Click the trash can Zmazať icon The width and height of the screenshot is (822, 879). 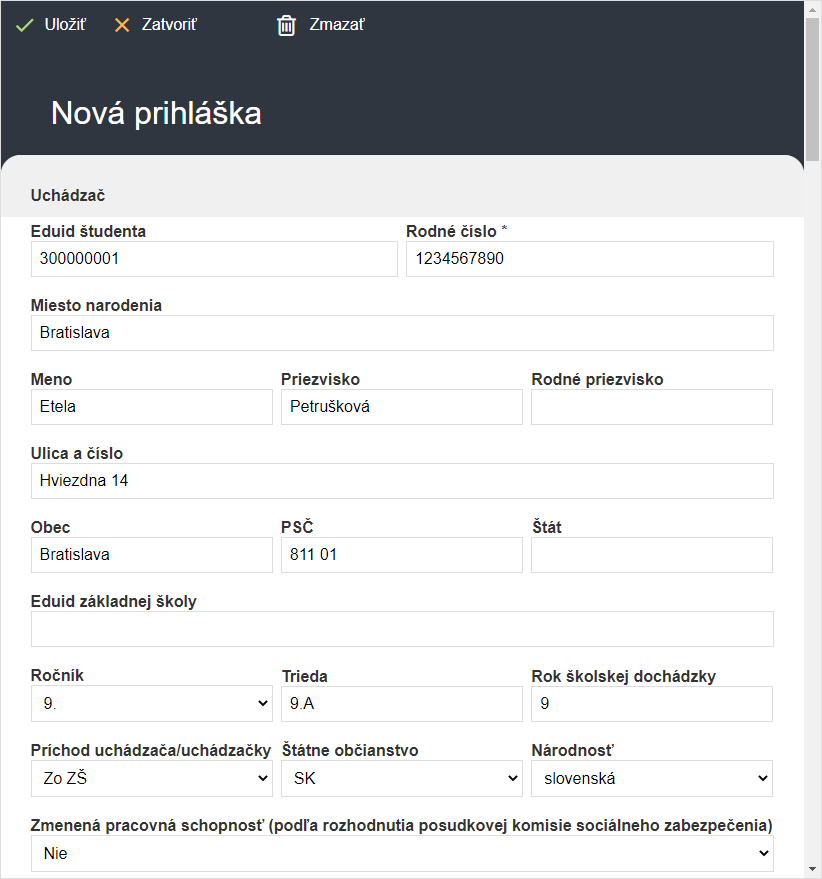coord(286,25)
